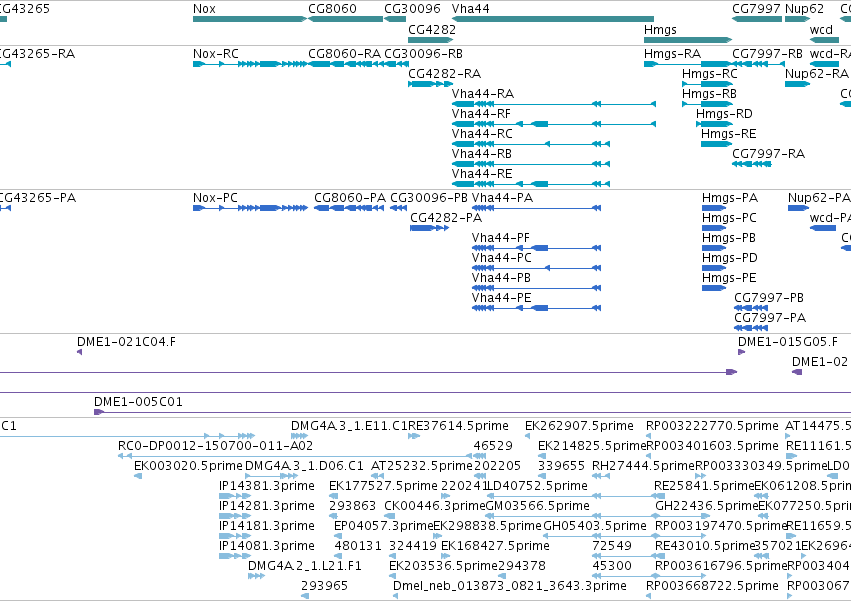Select the DMG4A3_1.E11.C1 EST label
Image resolution: width=851 pixels, height=601 pixels.
click(x=349, y=426)
